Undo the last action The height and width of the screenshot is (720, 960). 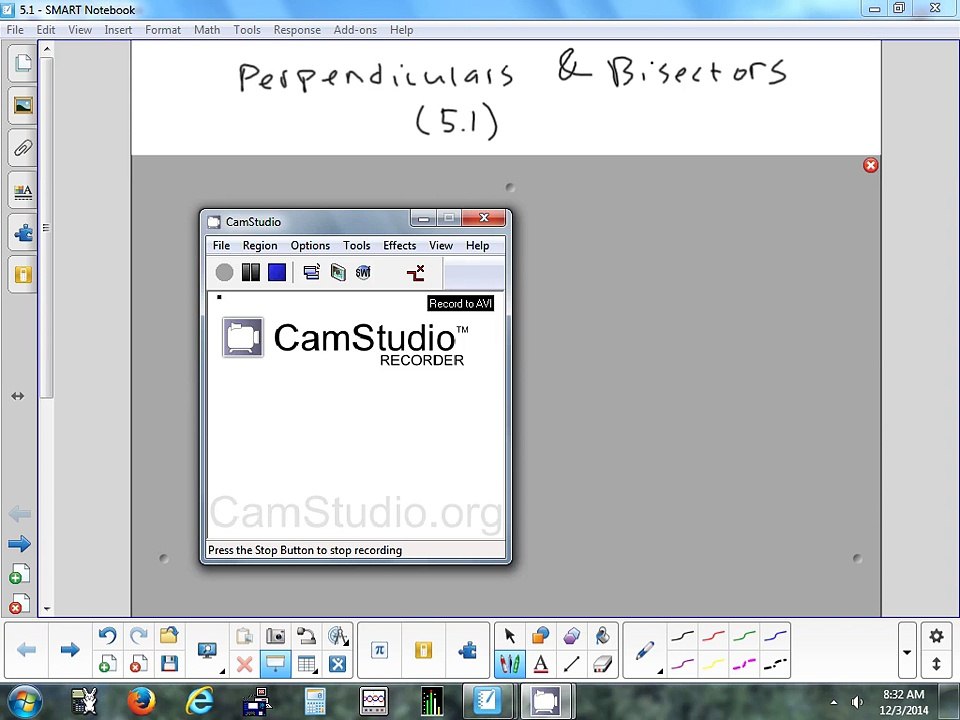coord(108,636)
